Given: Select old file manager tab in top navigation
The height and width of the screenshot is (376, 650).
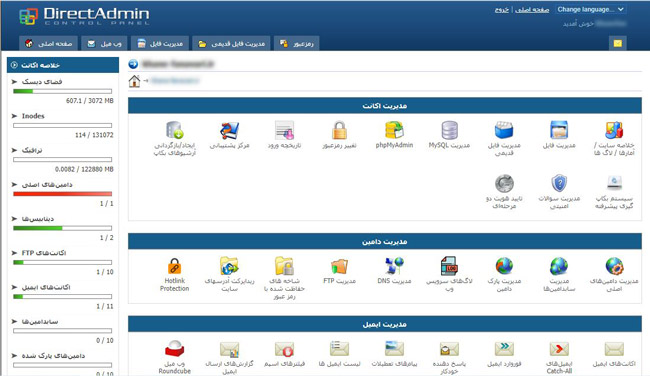Looking at the screenshot, I should (231, 43).
